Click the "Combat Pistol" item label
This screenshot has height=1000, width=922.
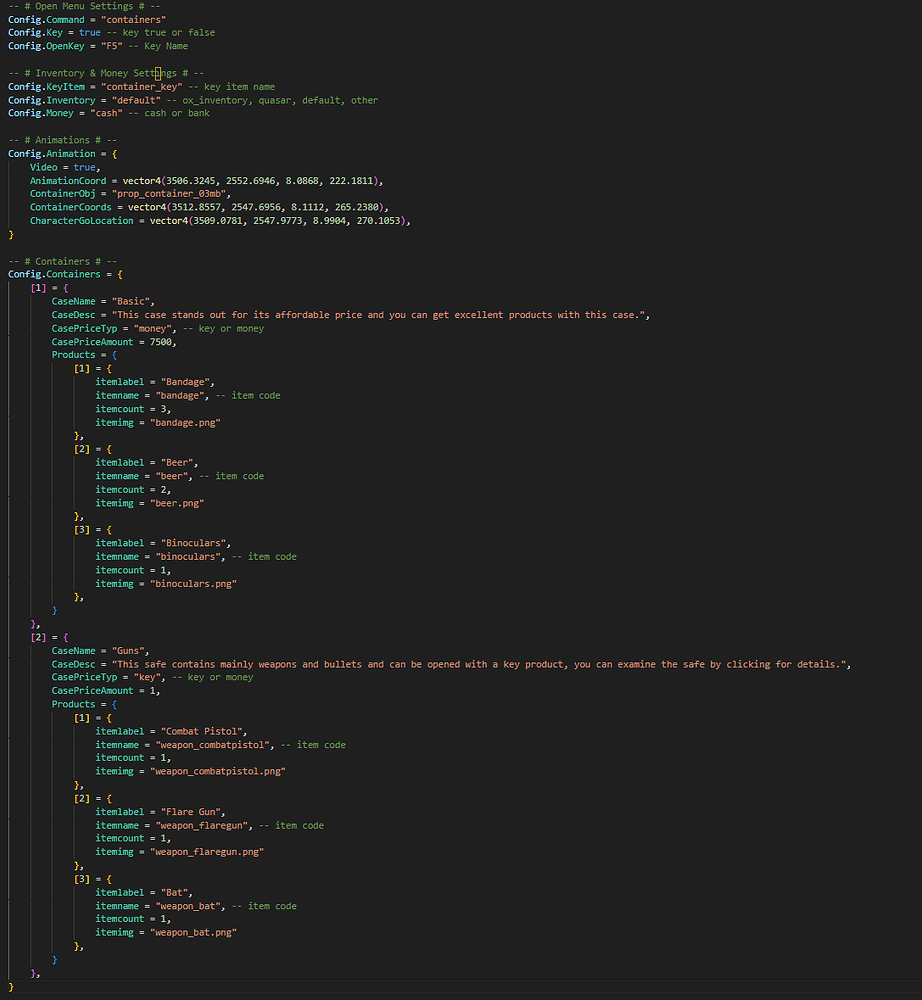pyautogui.click(x=204, y=731)
